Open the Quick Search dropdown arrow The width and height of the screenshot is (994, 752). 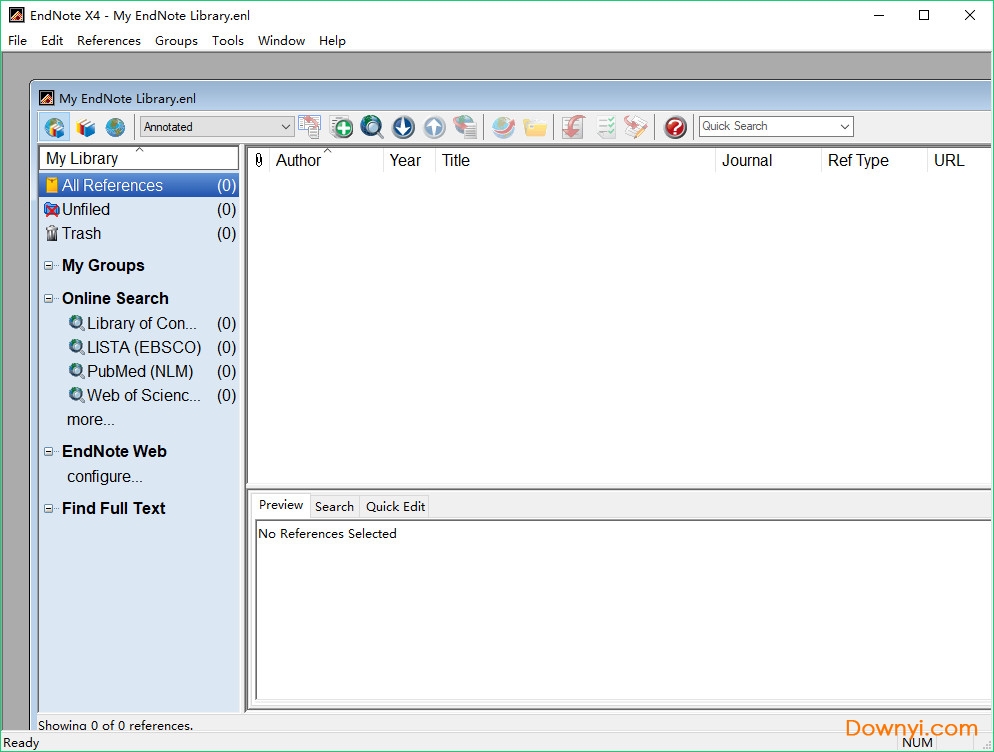tap(845, 126)
